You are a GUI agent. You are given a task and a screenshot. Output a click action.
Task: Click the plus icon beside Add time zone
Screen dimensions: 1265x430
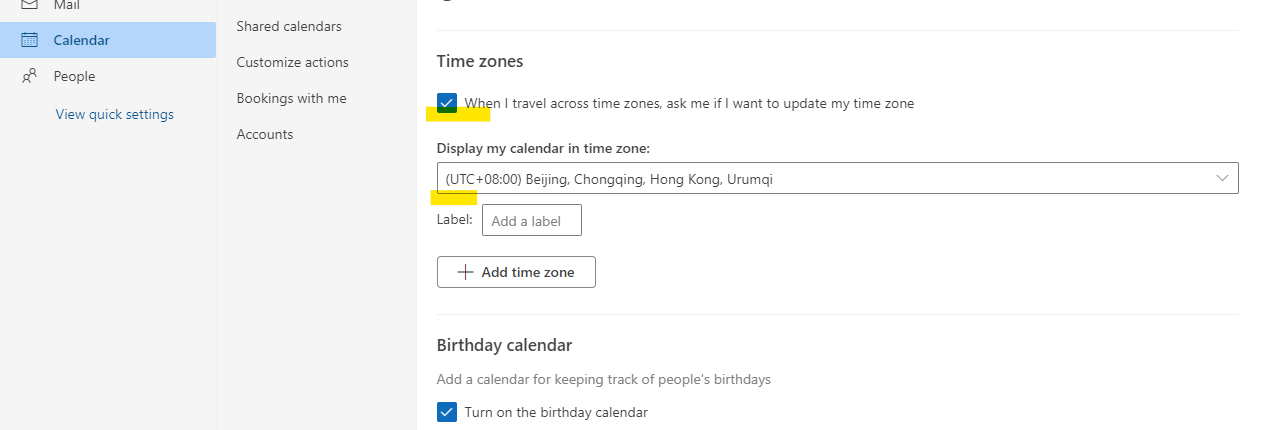click(x=465, y=272)
